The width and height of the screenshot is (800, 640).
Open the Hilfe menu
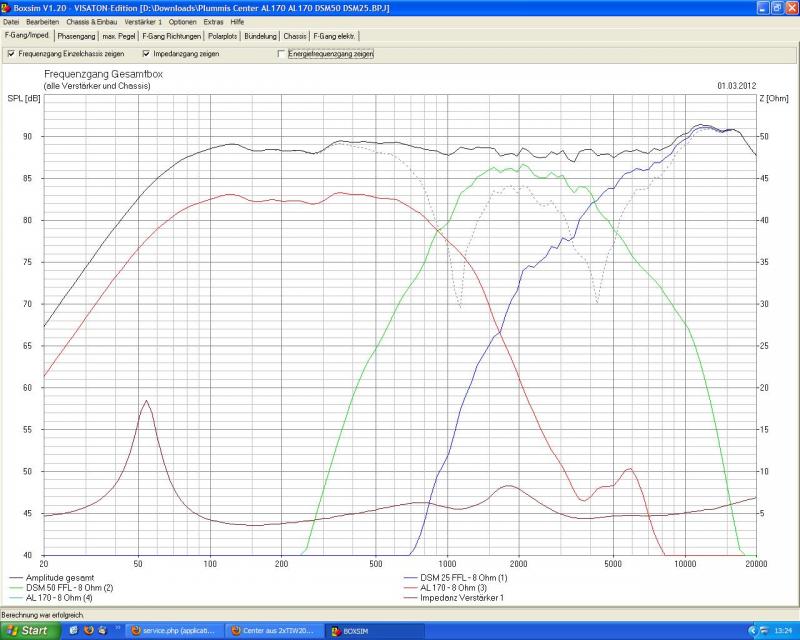tap(237, 21)
